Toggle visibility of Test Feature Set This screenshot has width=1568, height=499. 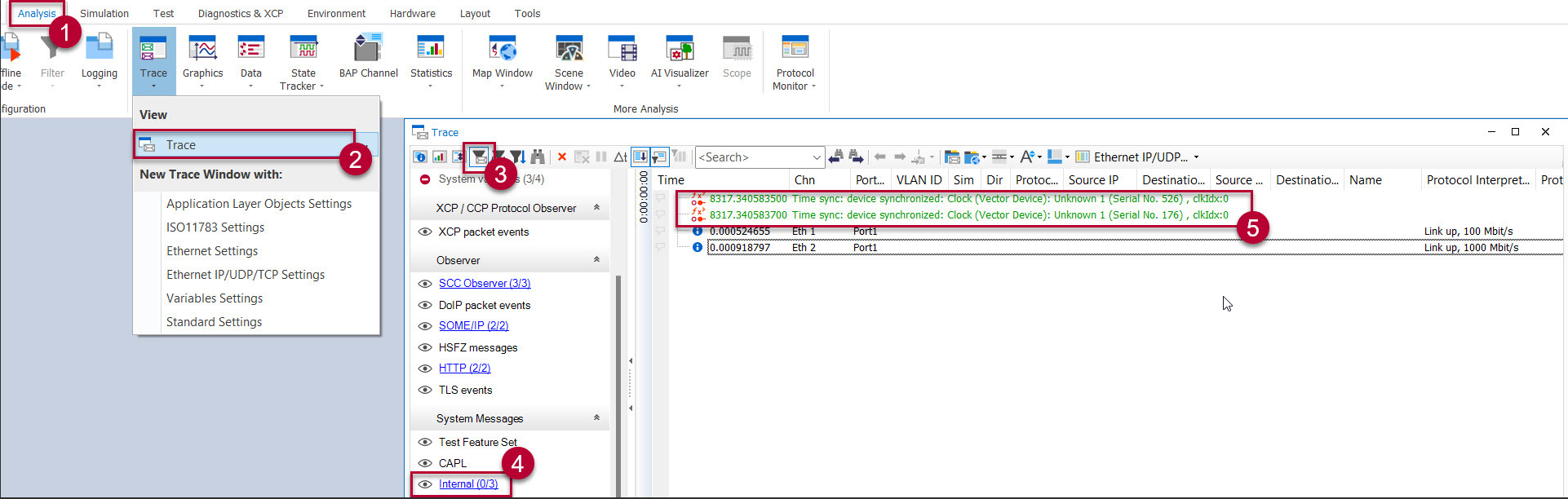tap(425, 442)
